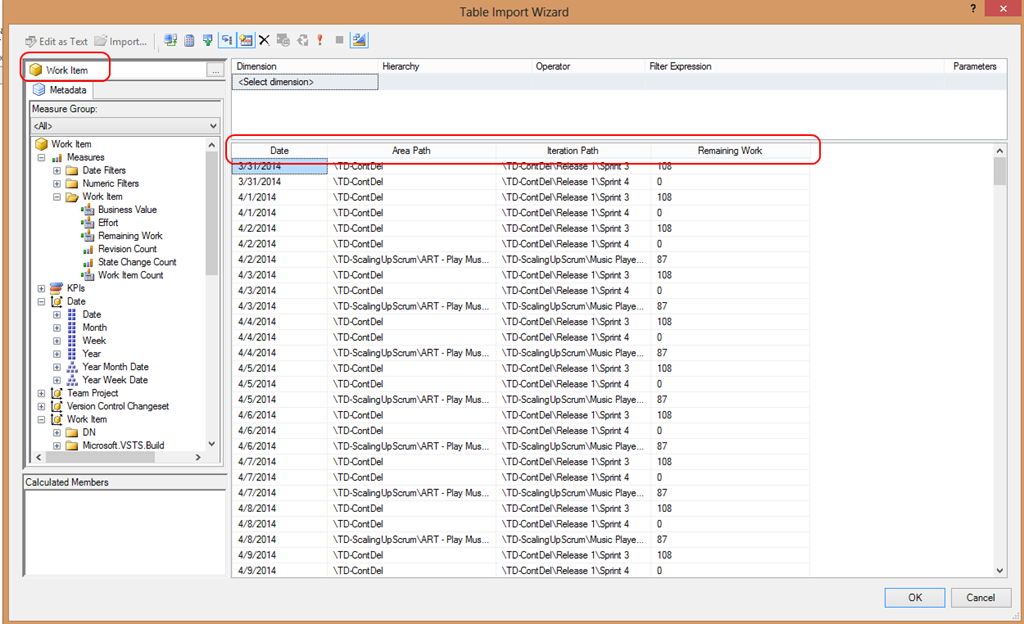The image size is (1024, 624).
Task: Click the Cancel Query square icon
Action: (x=339, y=41)
